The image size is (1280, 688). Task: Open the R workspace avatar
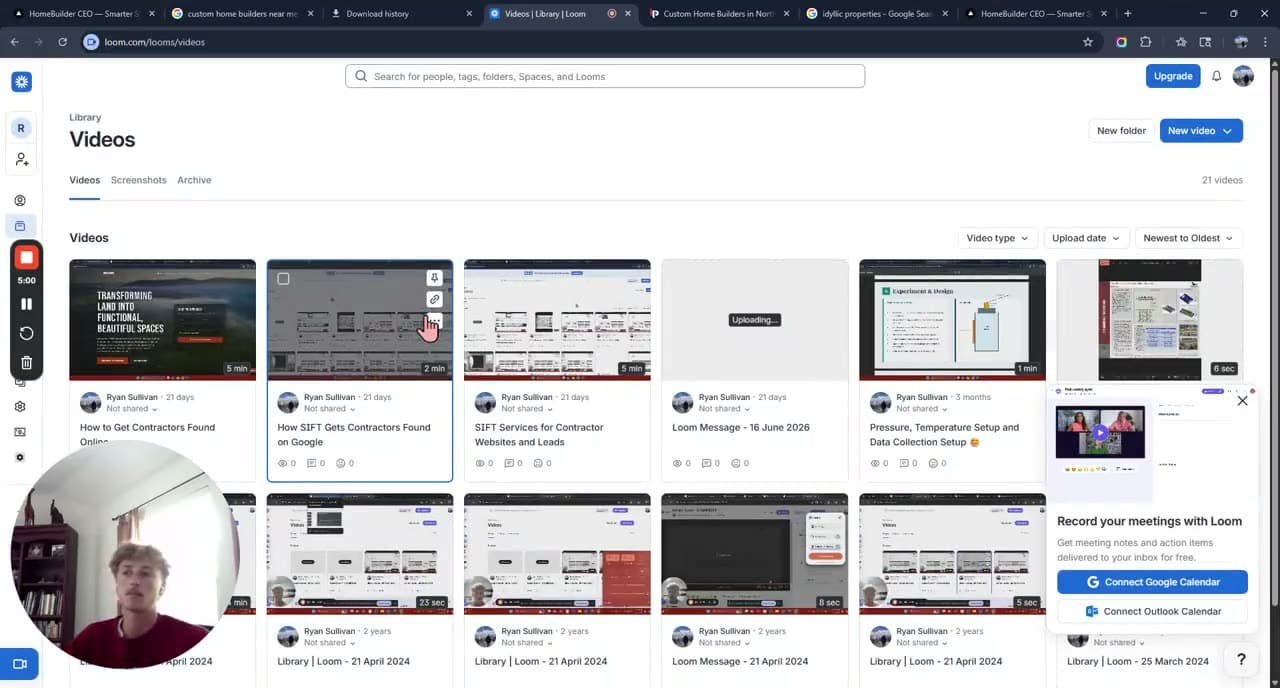(x=21, y=128)
